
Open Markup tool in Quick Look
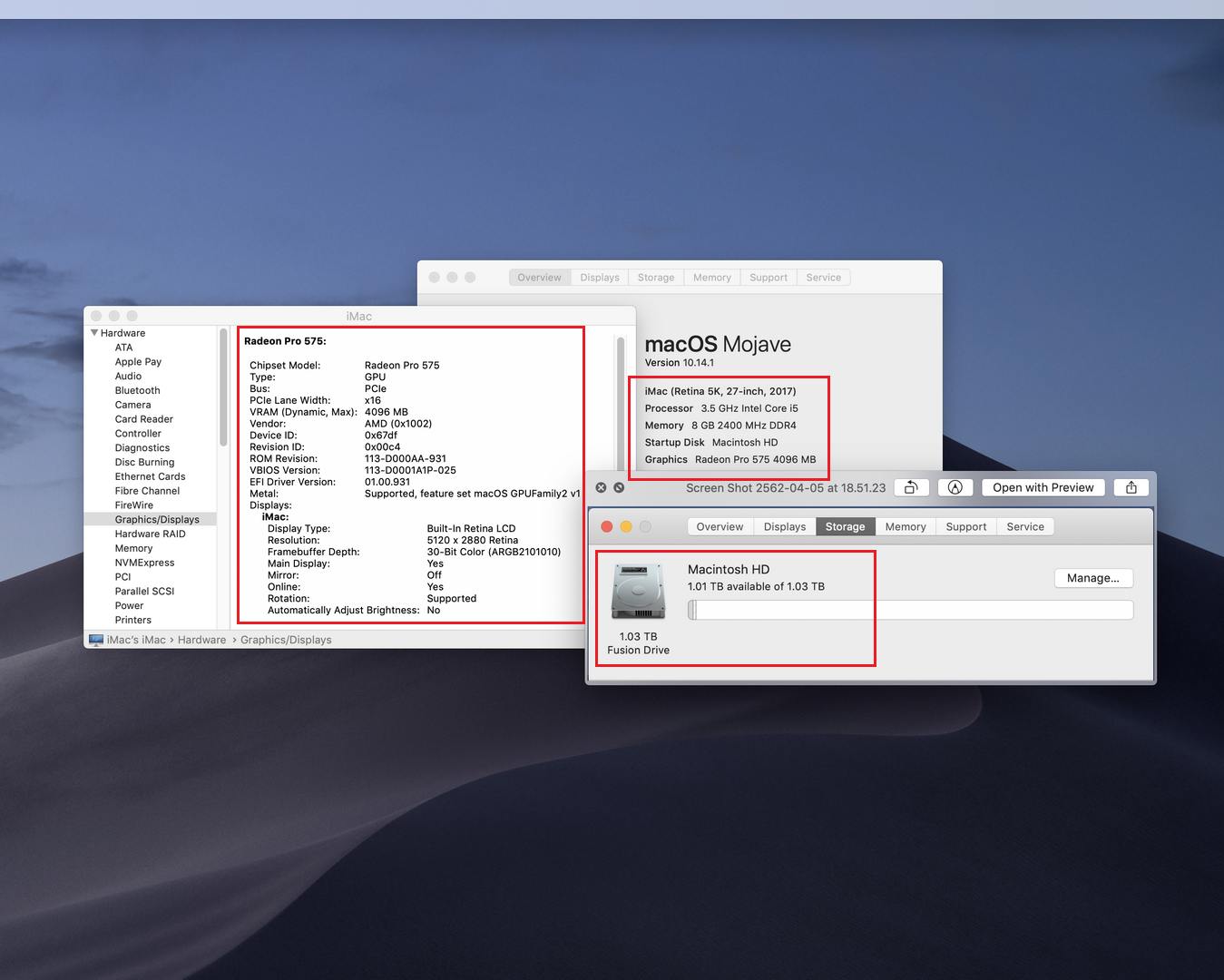click(x=955, y=488)
